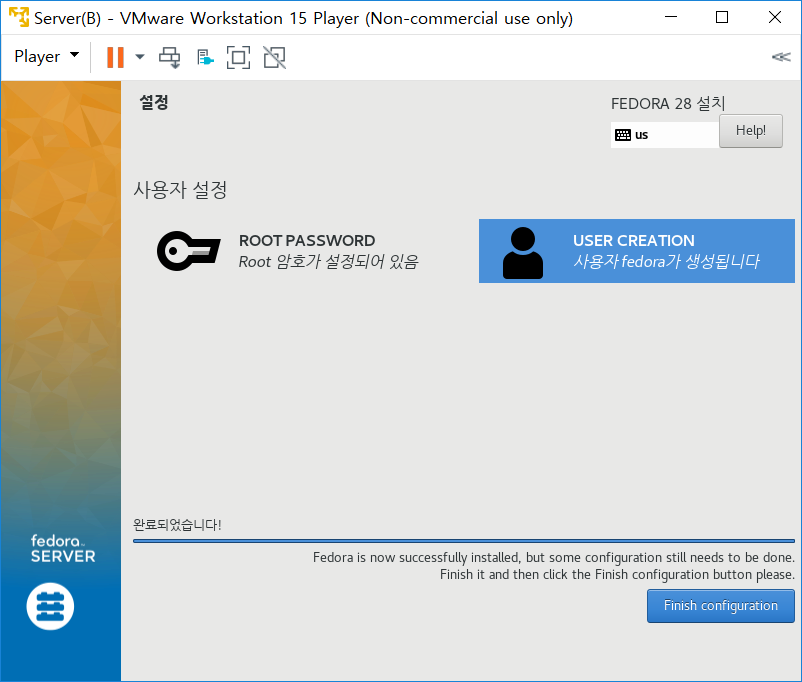Click Finish configuration button
Screen dimensions: 802x682
(721, 606)
